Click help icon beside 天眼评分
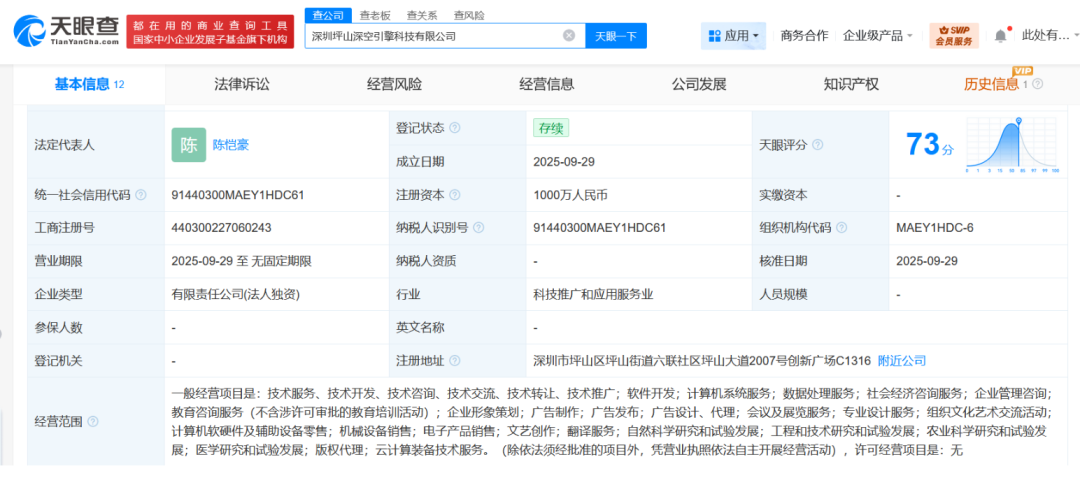Viewport: 1080px width, 478px height. pyautogui.click(x=817, y=145)
